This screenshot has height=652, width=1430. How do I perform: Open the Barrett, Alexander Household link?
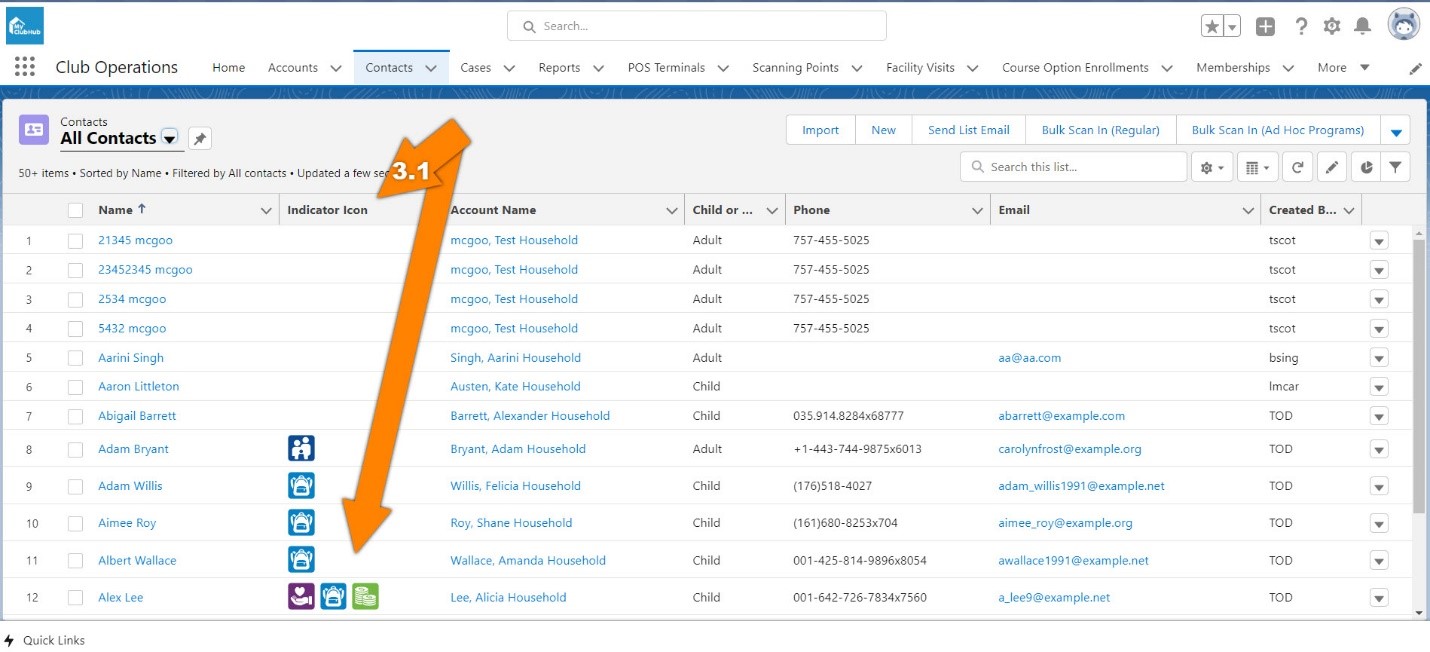[x=529, y=416]
